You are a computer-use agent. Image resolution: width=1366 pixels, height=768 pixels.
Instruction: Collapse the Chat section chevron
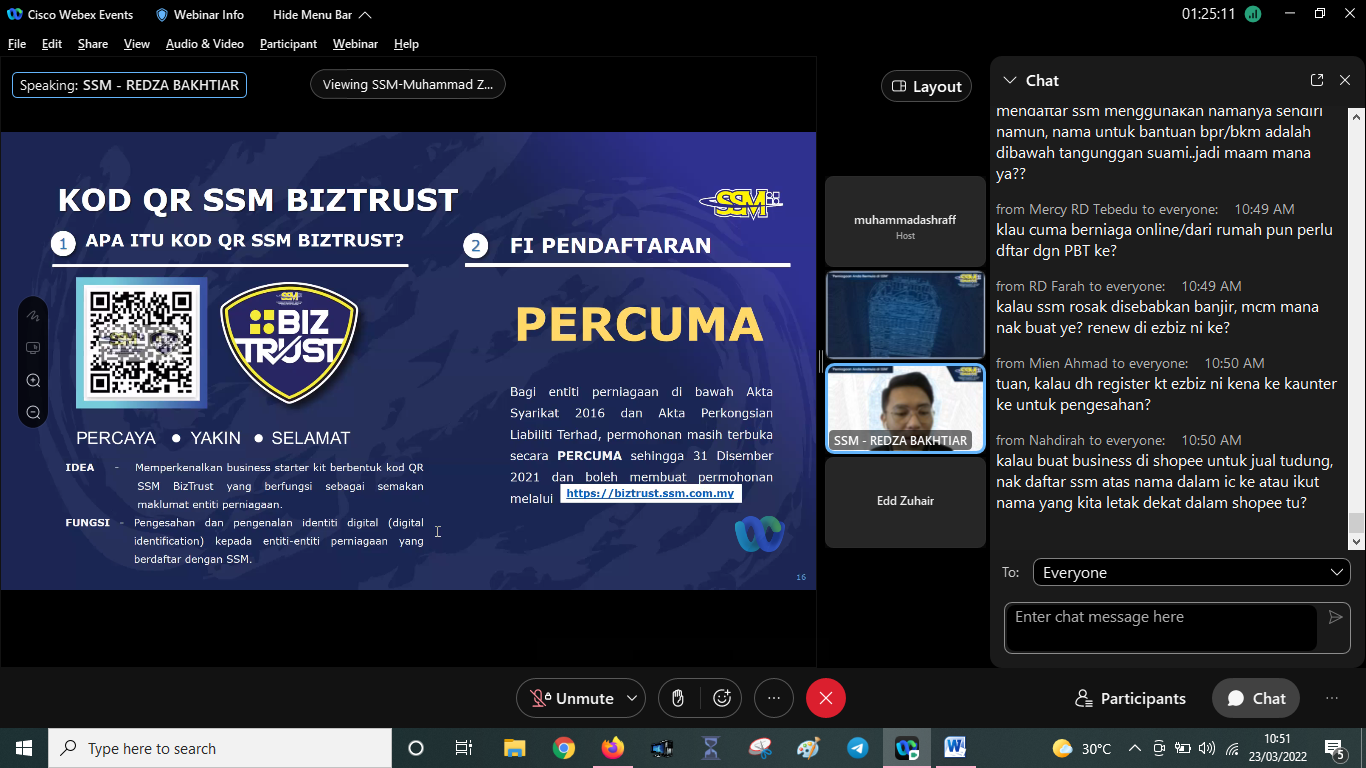(1009, 80)
